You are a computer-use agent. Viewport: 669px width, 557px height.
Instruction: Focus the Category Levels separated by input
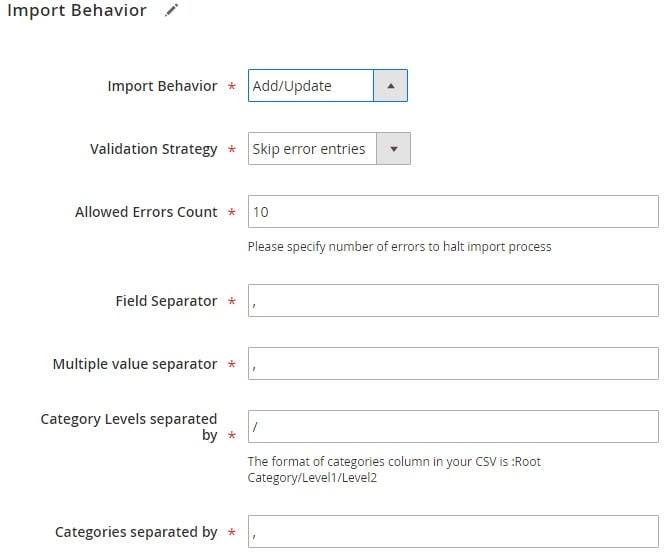[453, 426]
